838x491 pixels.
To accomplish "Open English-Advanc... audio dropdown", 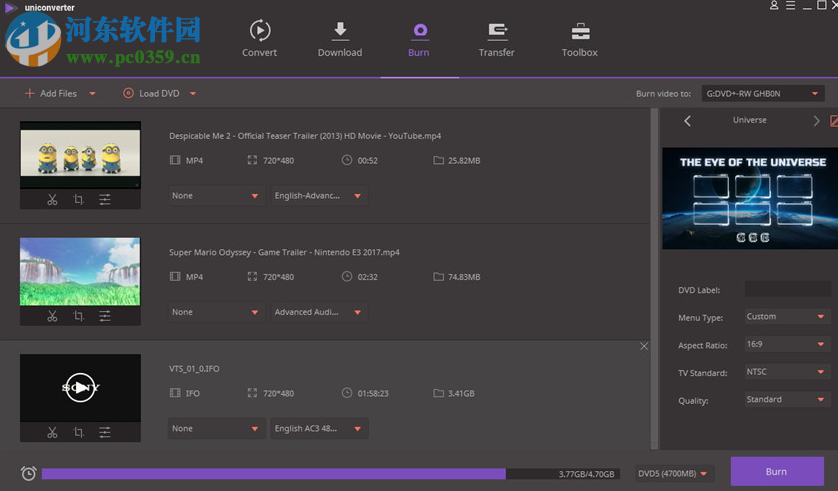I will click(319, 196).
